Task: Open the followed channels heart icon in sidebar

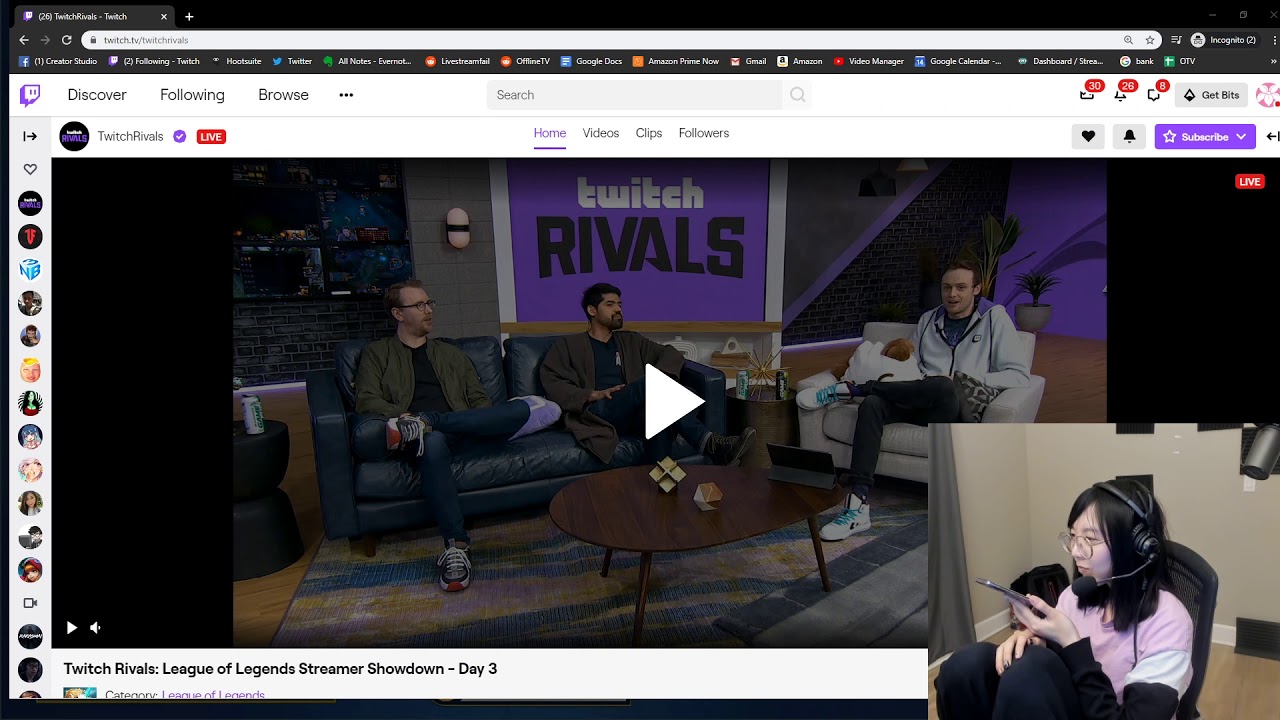Action: point(30,170)
